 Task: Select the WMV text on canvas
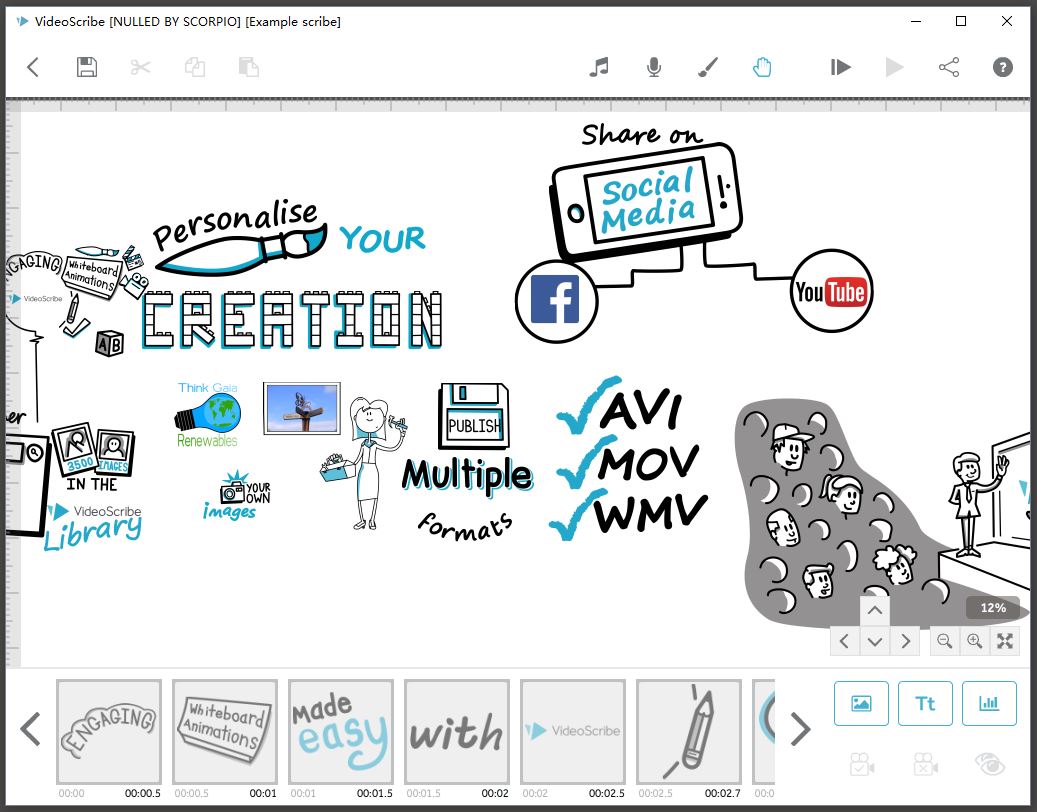click(x=651, y=513)
